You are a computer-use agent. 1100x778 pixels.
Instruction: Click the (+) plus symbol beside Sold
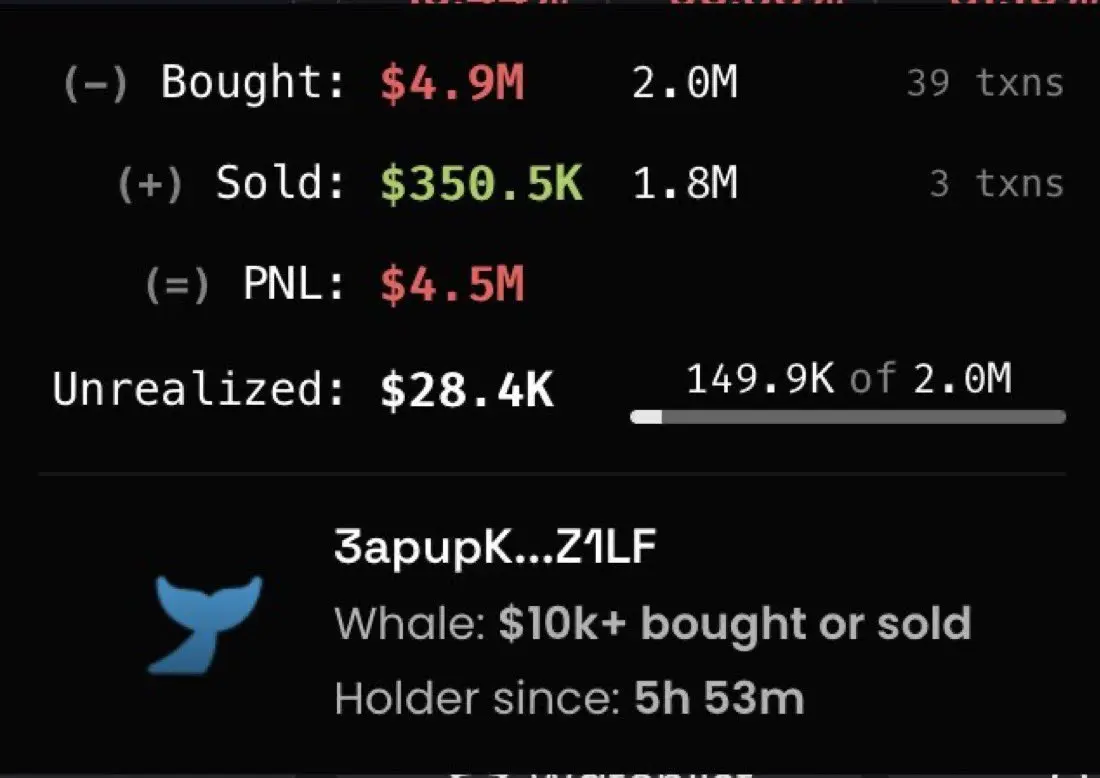pos(150,184)
